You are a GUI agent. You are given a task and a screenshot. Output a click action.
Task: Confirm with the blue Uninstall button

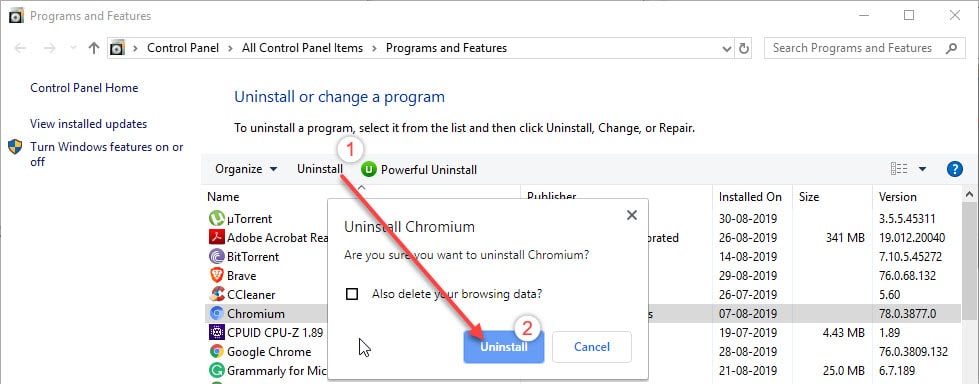click(504, 347)
